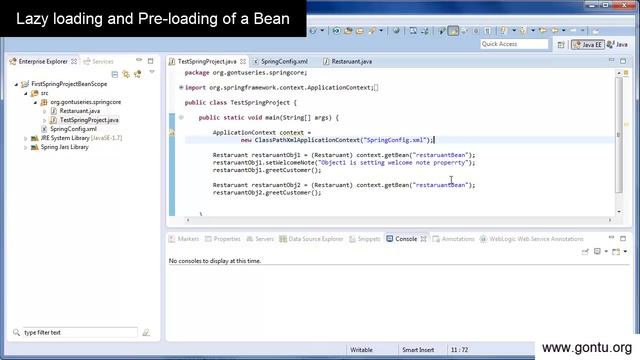The height and width of the screenshot is (360, 640).
Task: Click Smart Insert in the status bar
Action: pyautogui.click(x=418, y=350)
